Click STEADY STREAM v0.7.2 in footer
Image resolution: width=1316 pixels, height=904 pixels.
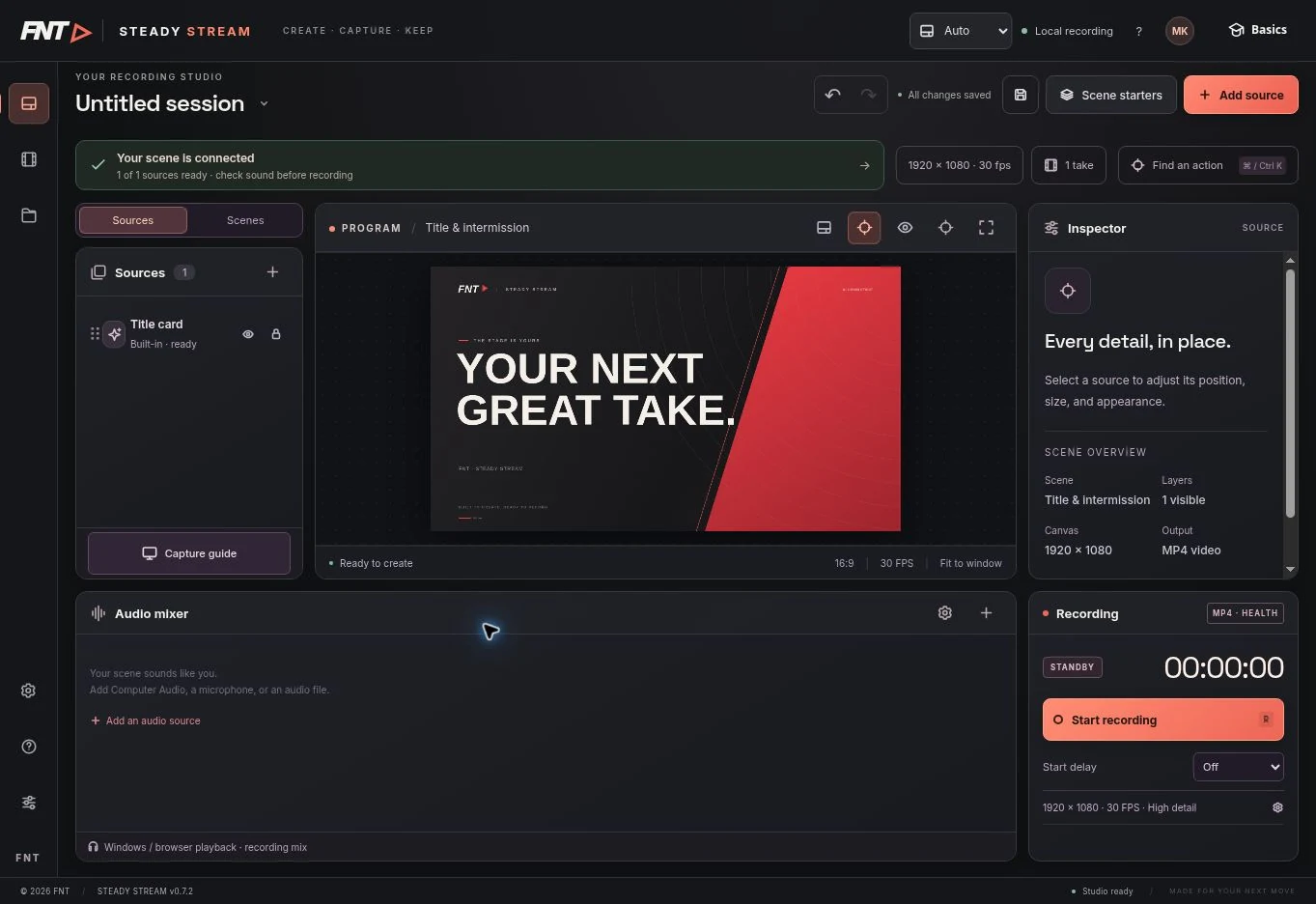(x=145, y=891)
